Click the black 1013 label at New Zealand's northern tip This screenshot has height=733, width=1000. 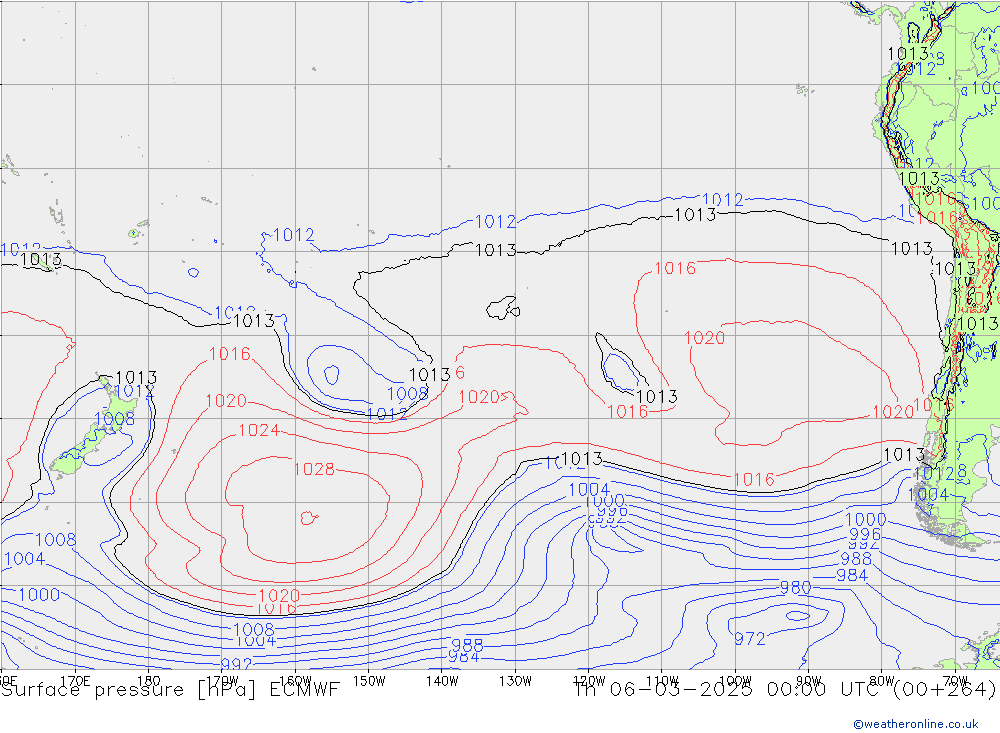click(x=136, y=378)
